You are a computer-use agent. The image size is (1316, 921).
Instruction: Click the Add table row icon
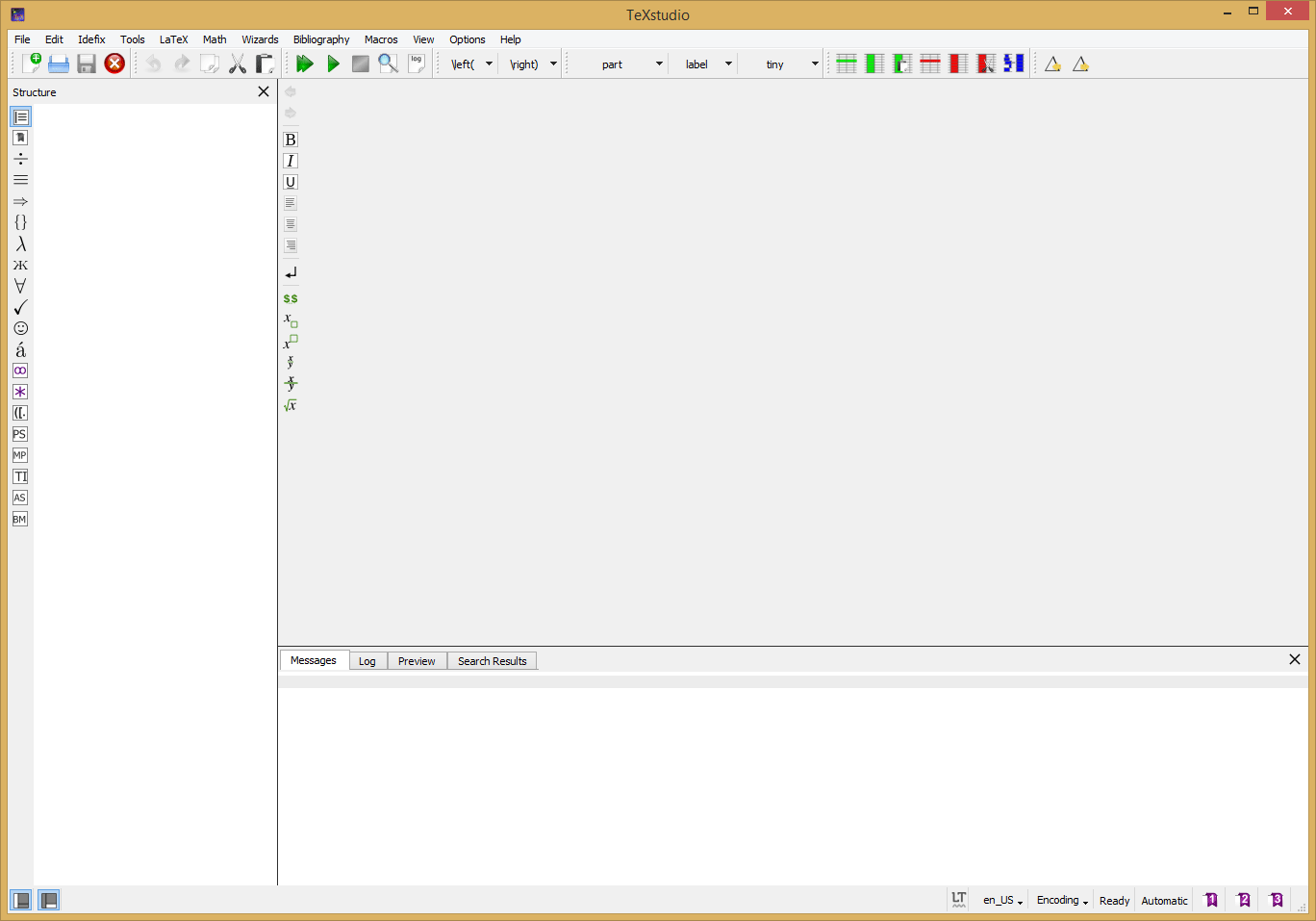[847, 64]
